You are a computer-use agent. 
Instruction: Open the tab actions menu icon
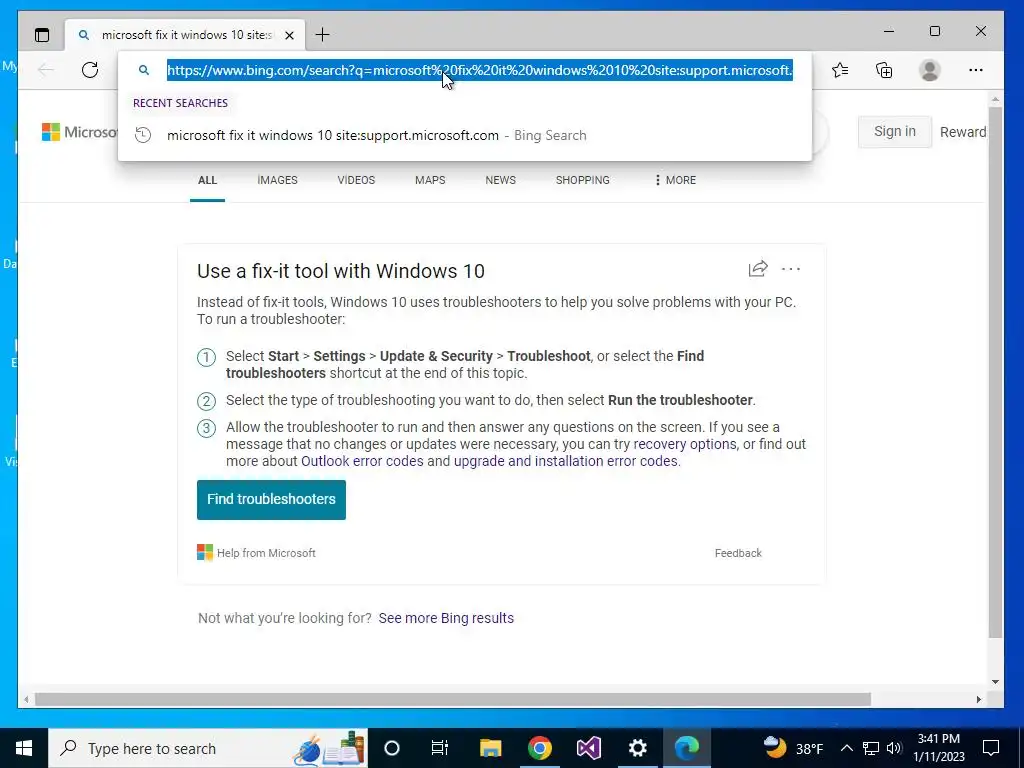tap(42, 35)
